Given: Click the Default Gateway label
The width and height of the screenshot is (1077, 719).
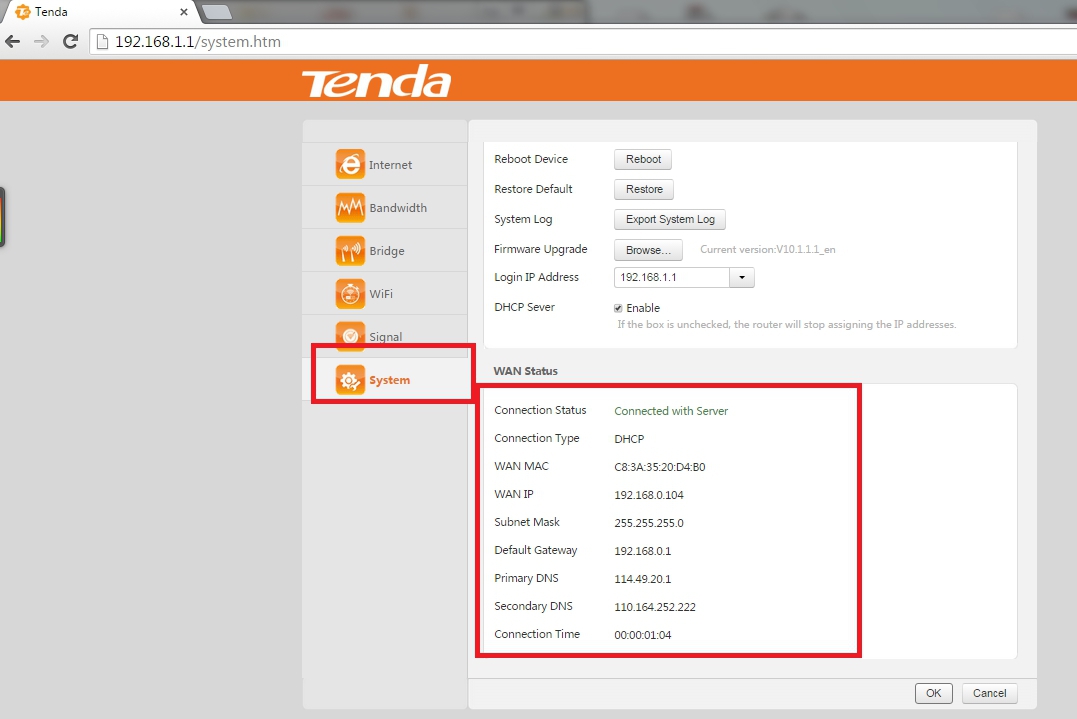Looking at the screenshot, I should (536, 551).
